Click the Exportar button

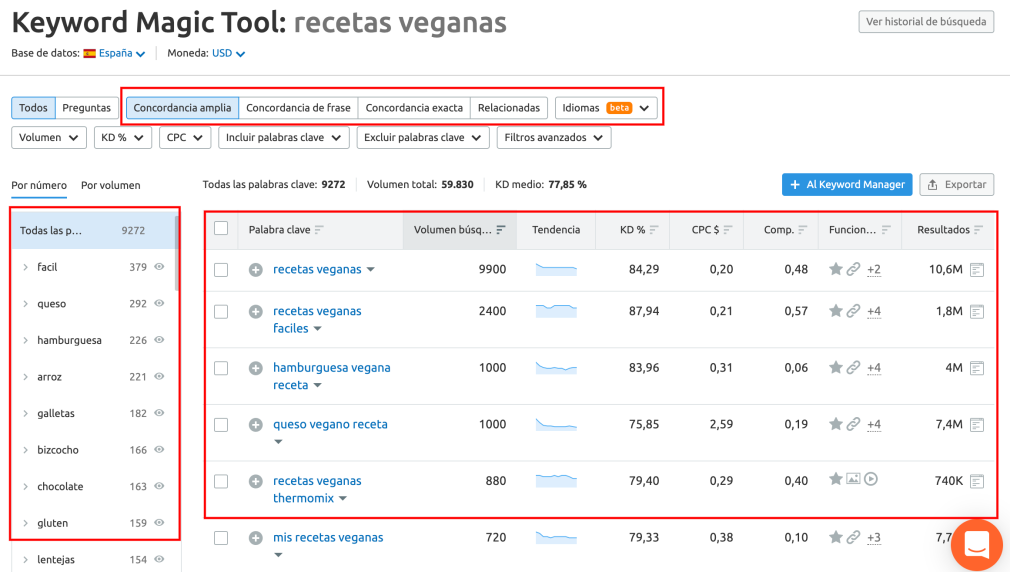[957, 185]
